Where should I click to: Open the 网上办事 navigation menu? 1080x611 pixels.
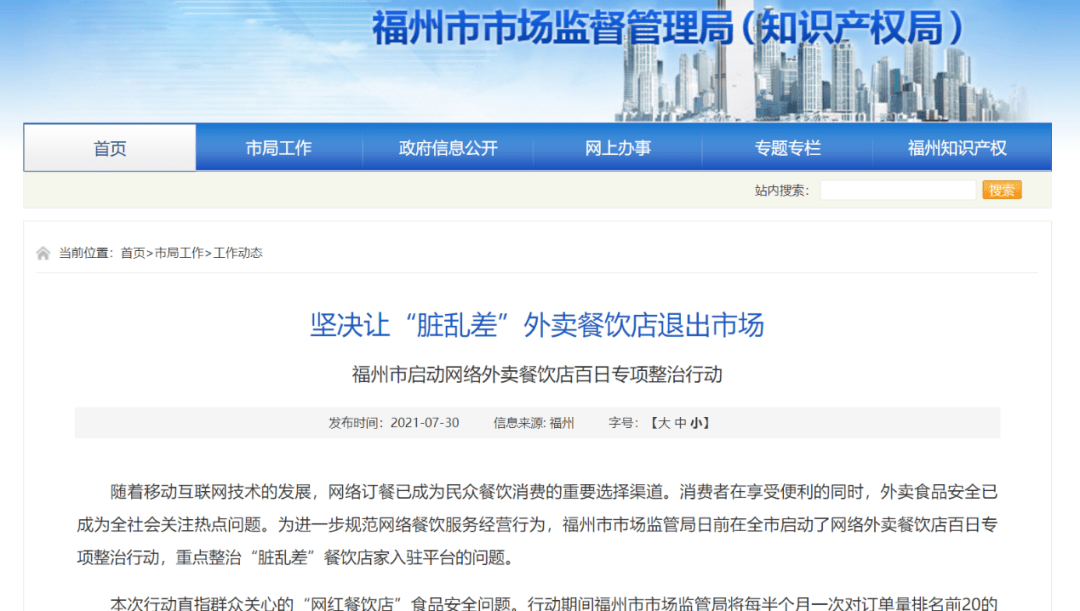(x=617, y=147)
